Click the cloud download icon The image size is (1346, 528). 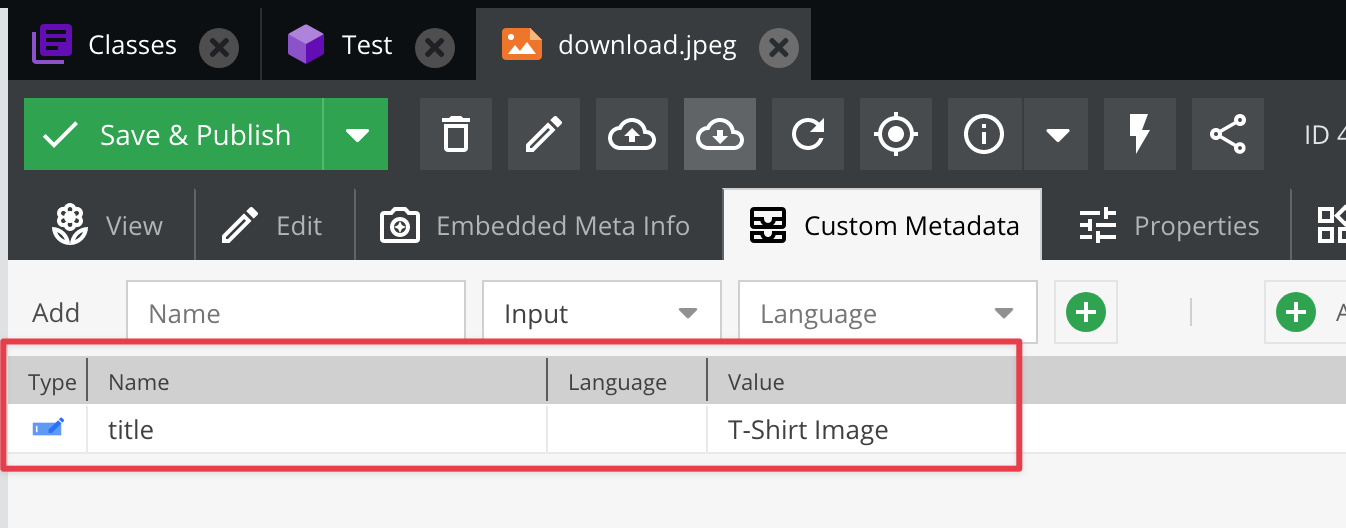pos(720,134)
